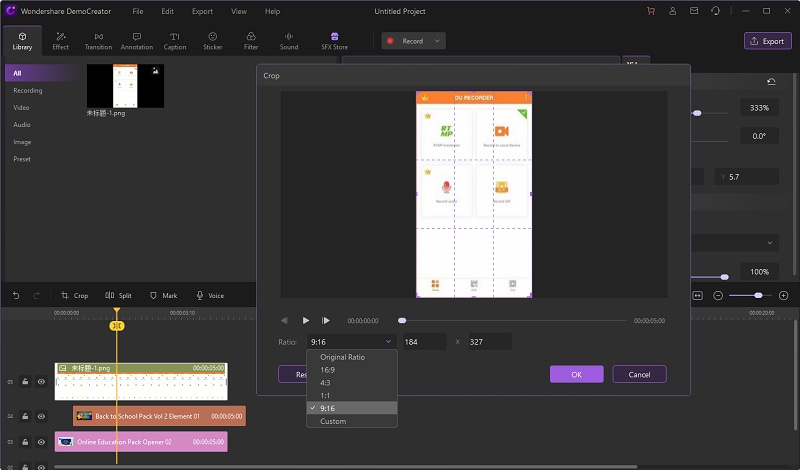Choose 1:1 ratio option
This screenshot has height=470, width=800.
352,395
